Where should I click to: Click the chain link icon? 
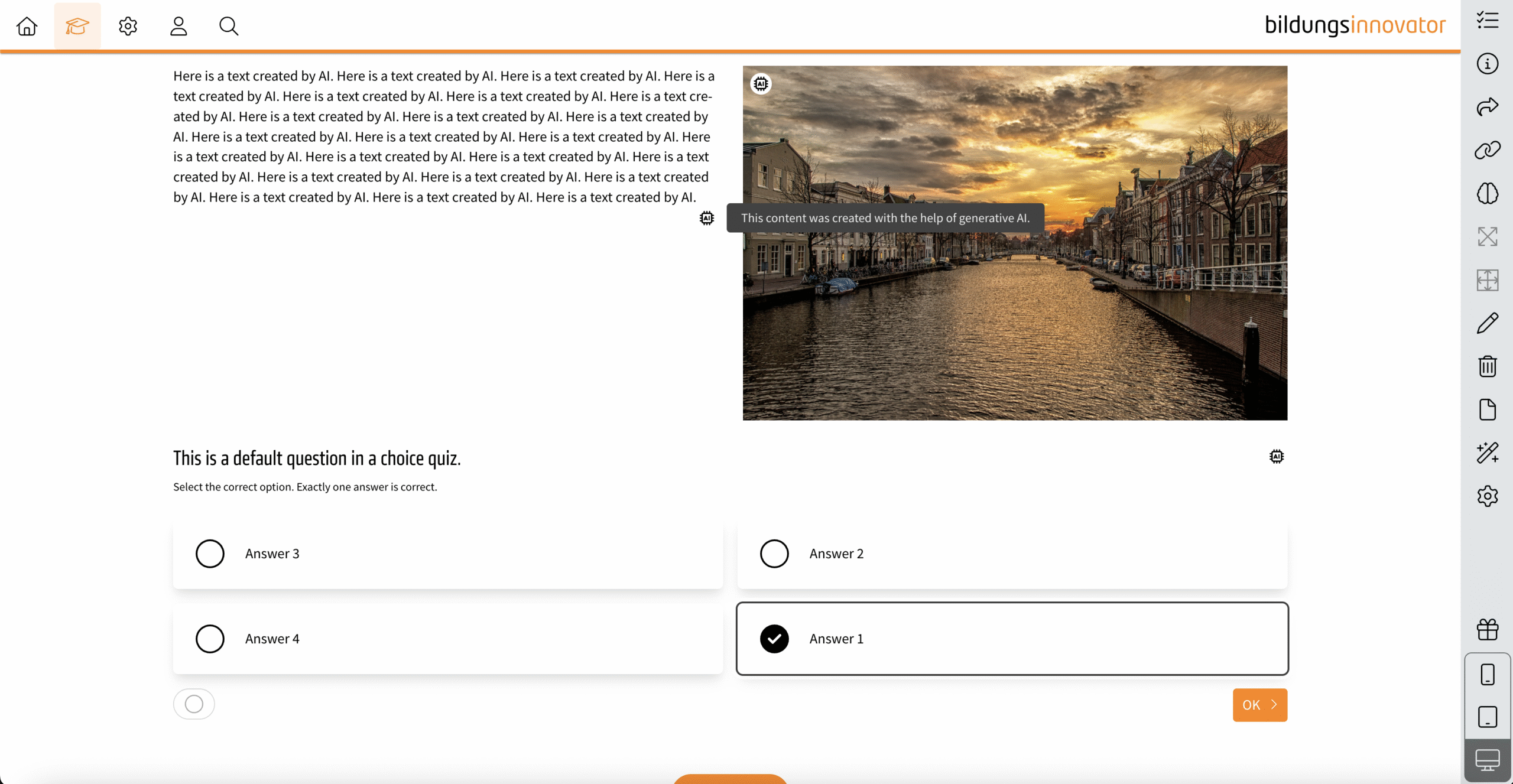point(1487,150)
